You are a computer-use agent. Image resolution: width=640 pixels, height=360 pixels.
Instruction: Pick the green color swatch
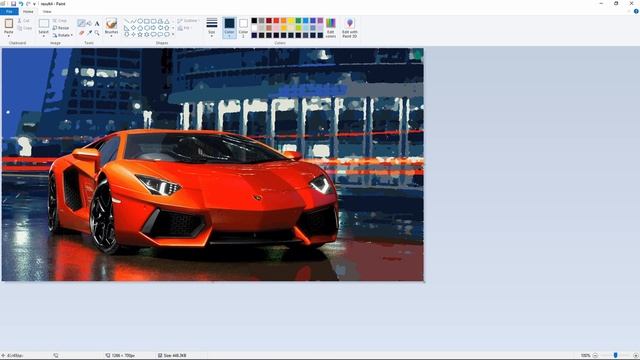[298, 20]
